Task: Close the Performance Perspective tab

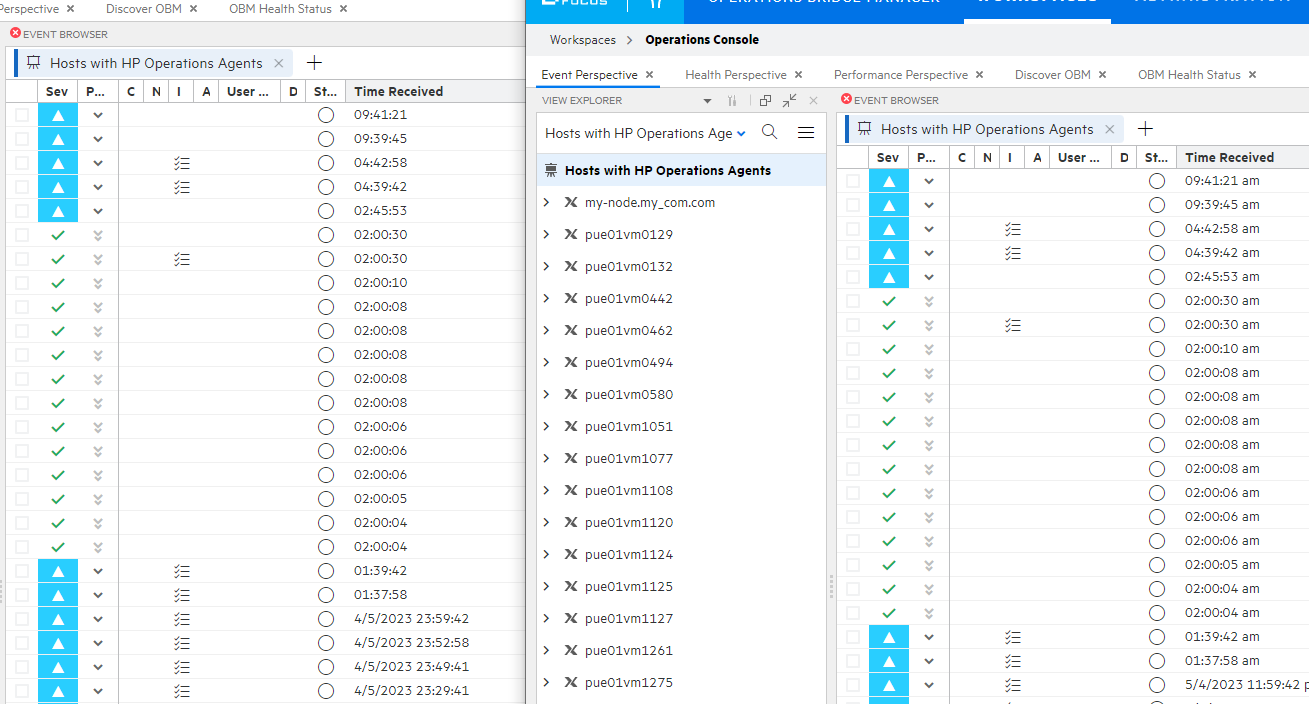Action: pos(978,74)
